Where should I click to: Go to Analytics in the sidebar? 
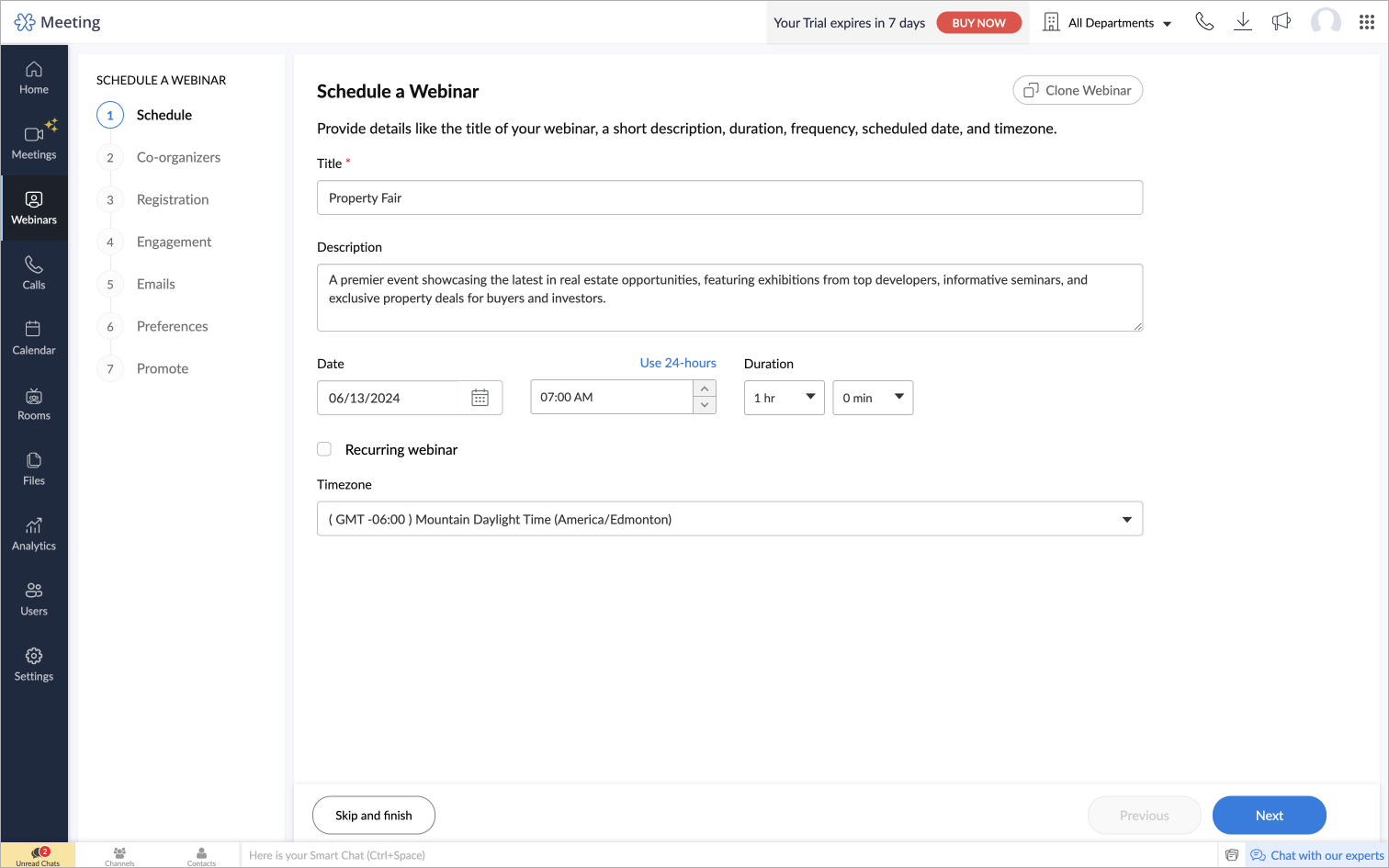click(x=34, y=533)
